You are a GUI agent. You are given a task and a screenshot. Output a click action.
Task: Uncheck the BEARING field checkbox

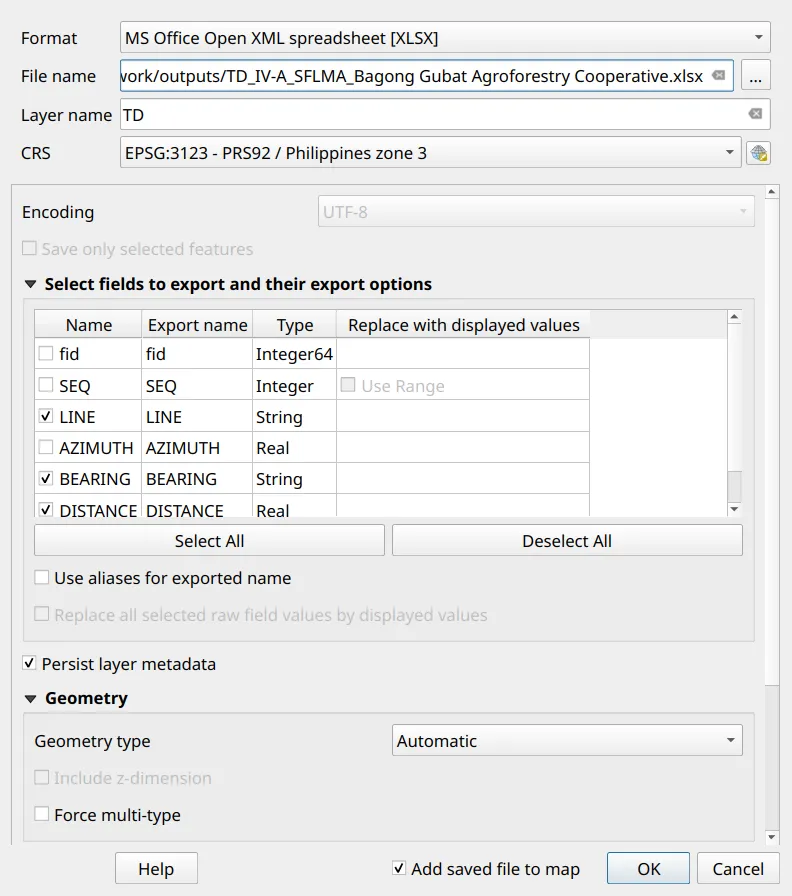click(46, 478)
